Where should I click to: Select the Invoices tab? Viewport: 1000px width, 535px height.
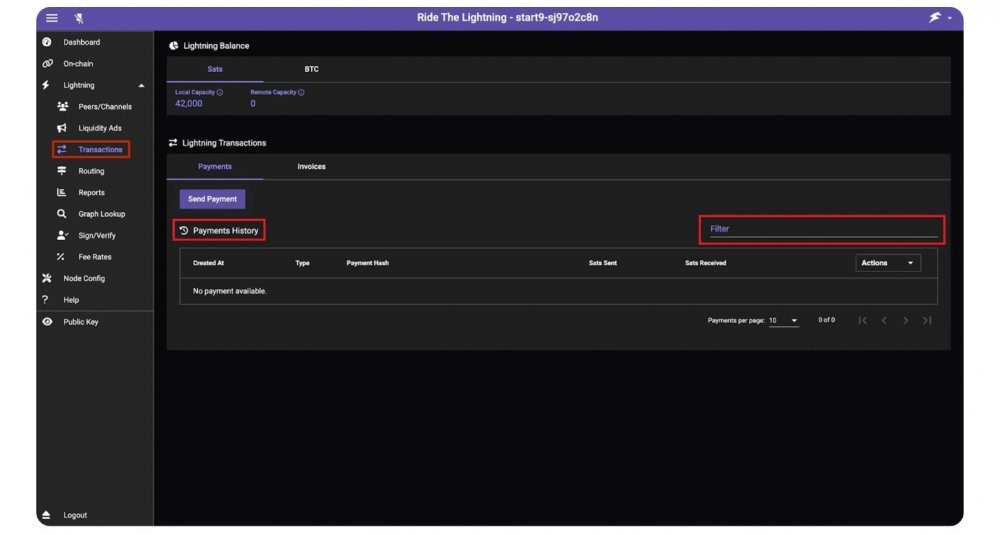[x=311, y=166]
